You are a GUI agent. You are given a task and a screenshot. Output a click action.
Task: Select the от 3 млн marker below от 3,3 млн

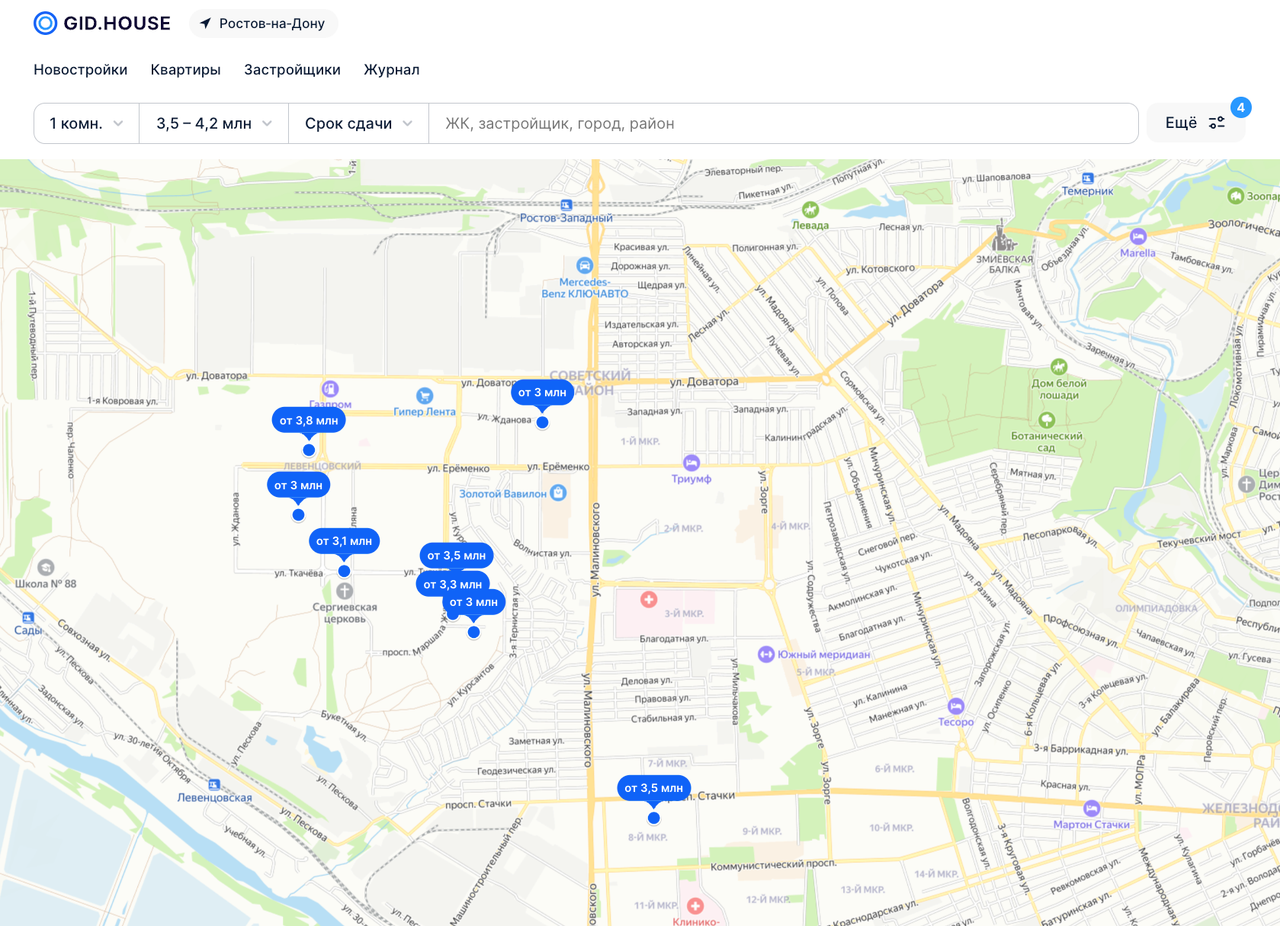(x=474, y=602)
